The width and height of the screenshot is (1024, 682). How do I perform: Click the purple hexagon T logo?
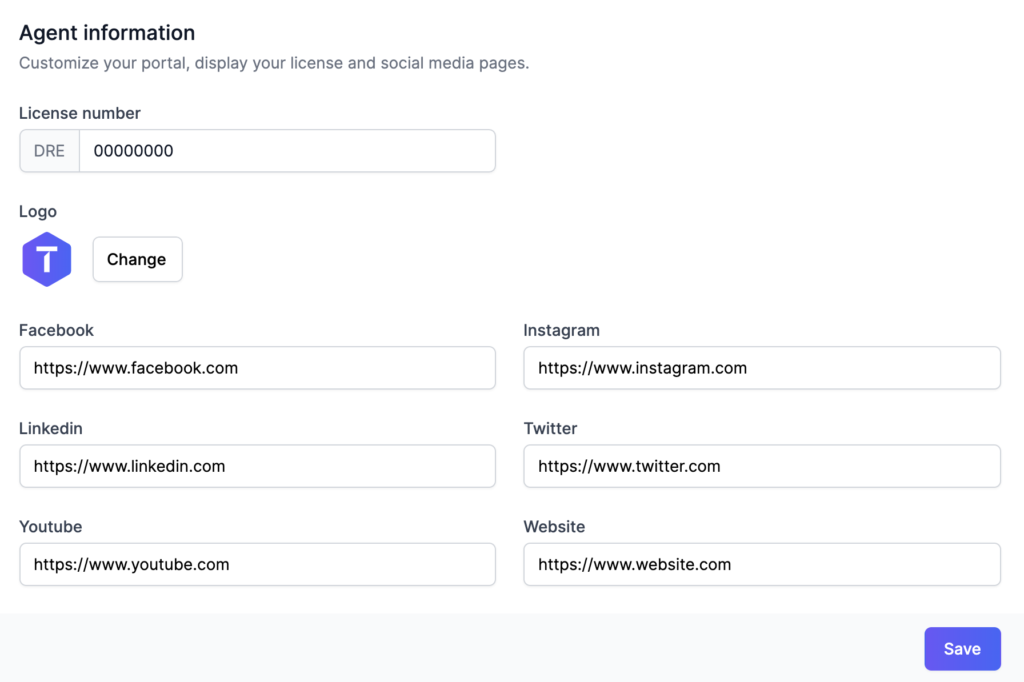click(46, 259)
